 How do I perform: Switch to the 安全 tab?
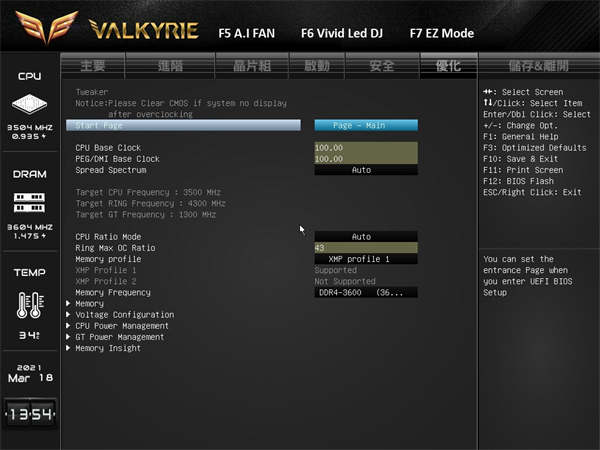(x=382, y=66)
